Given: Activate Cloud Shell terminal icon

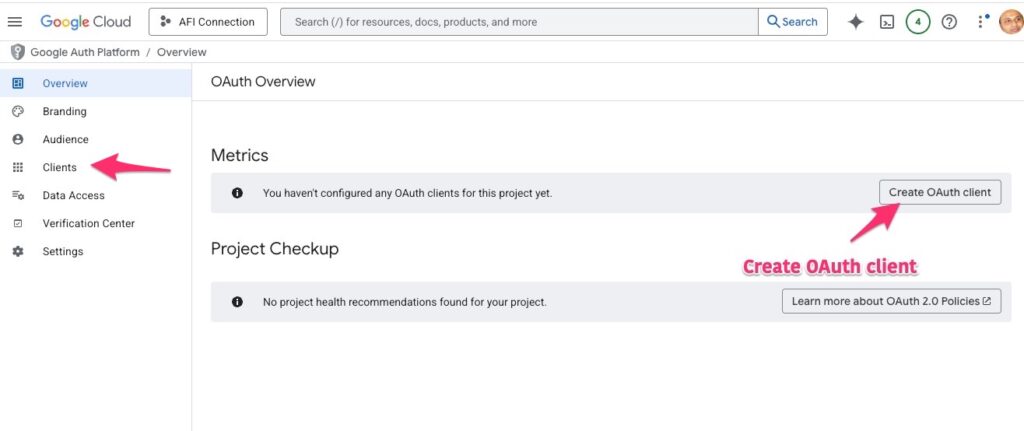Looking at the screenshot, I should click(886, 22).
